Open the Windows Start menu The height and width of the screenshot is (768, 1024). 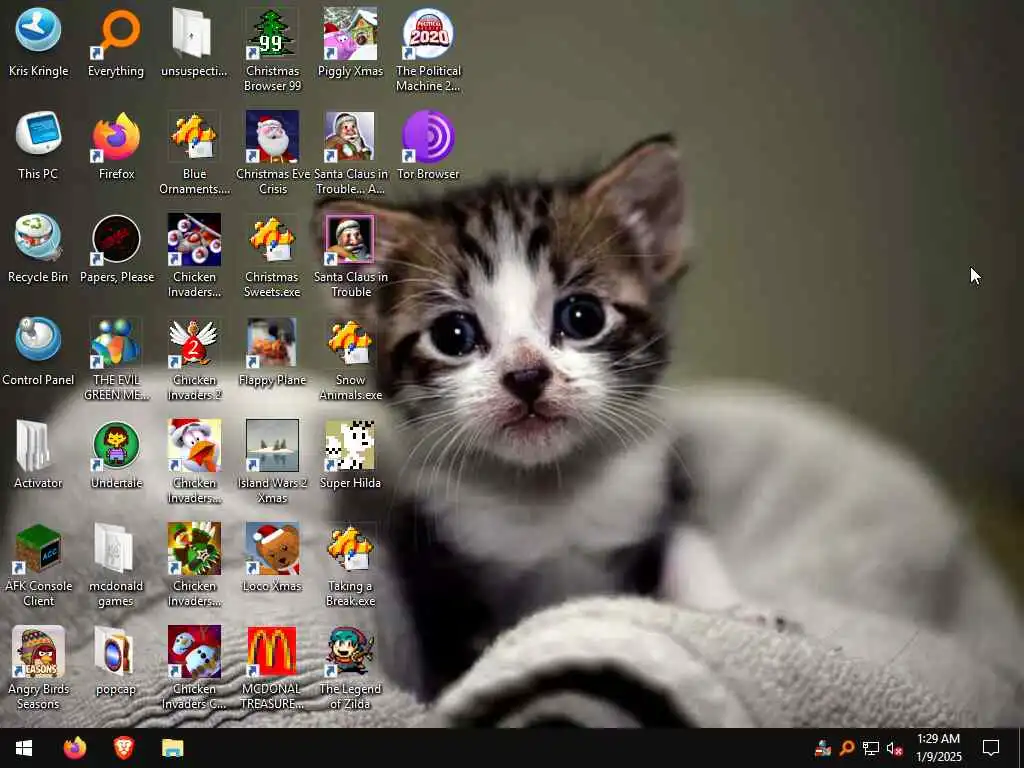[24, 748]
